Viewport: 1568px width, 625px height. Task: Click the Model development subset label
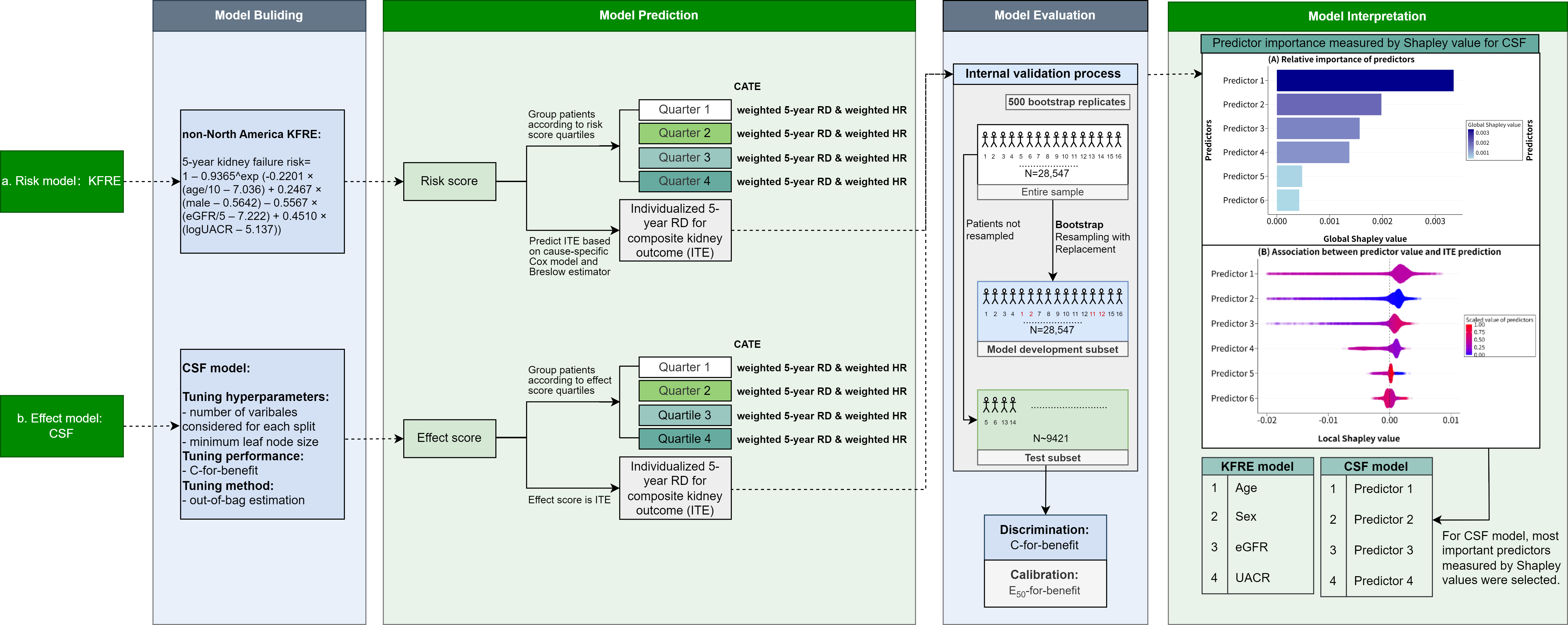[1052, 349]
